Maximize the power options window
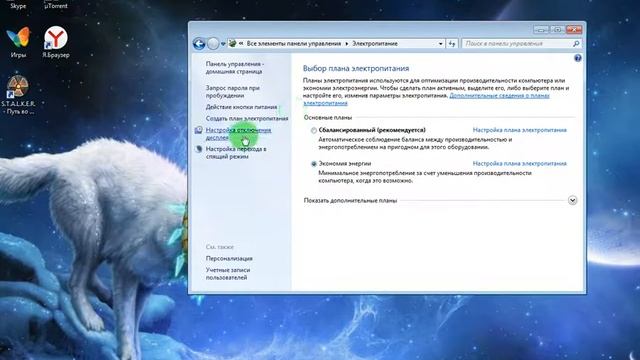 [x=557, y=30]
